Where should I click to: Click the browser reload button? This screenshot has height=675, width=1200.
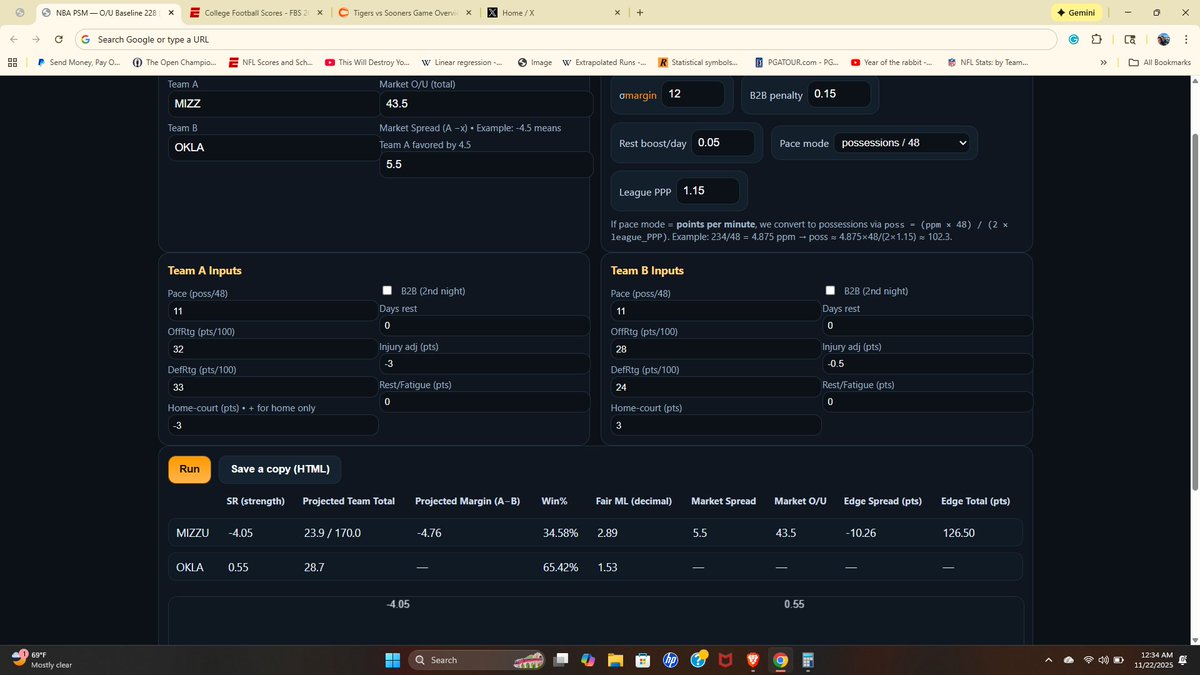59,39
